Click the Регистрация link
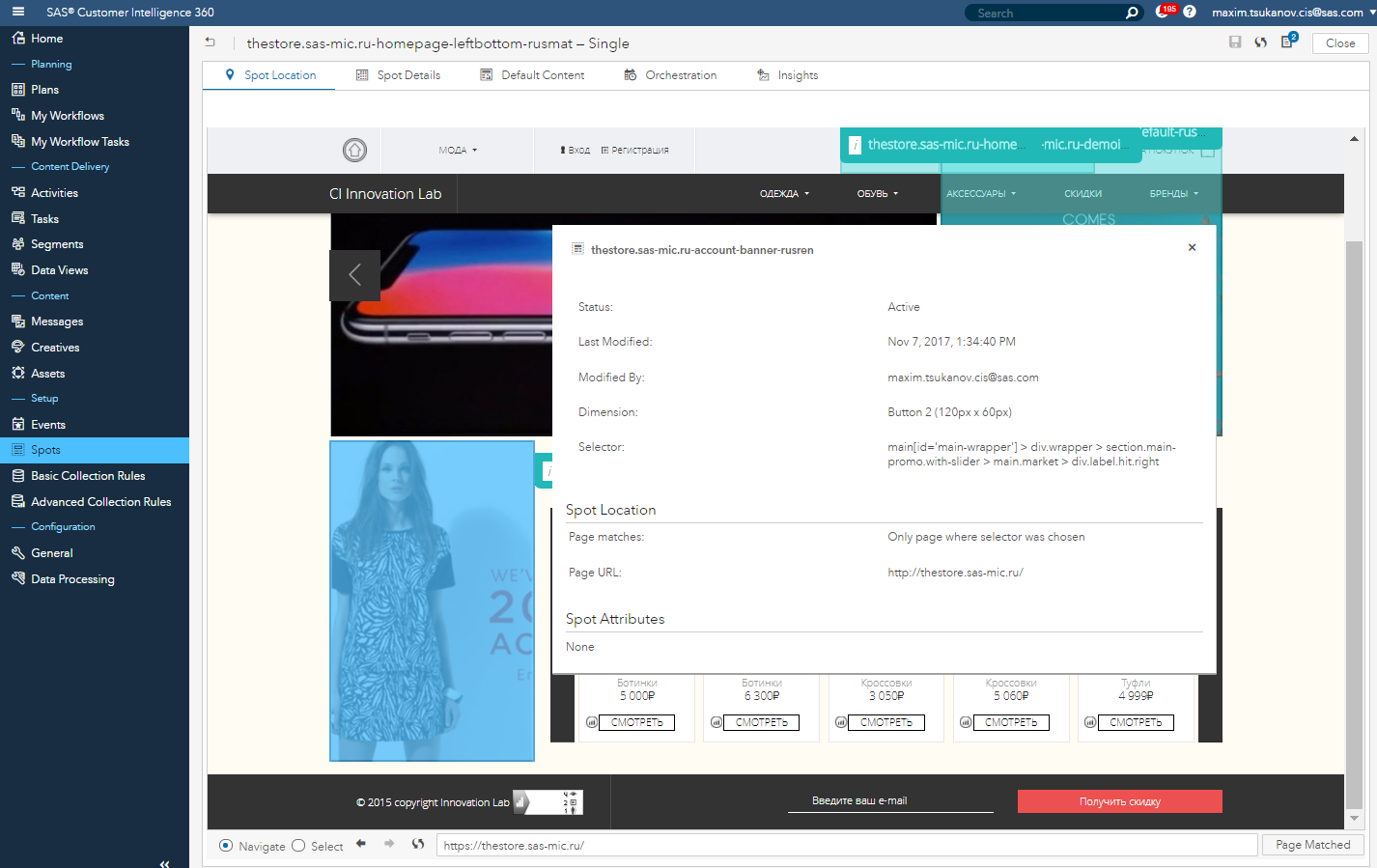Viewport: 1377px width, 868px height. (x=634, y=150)
